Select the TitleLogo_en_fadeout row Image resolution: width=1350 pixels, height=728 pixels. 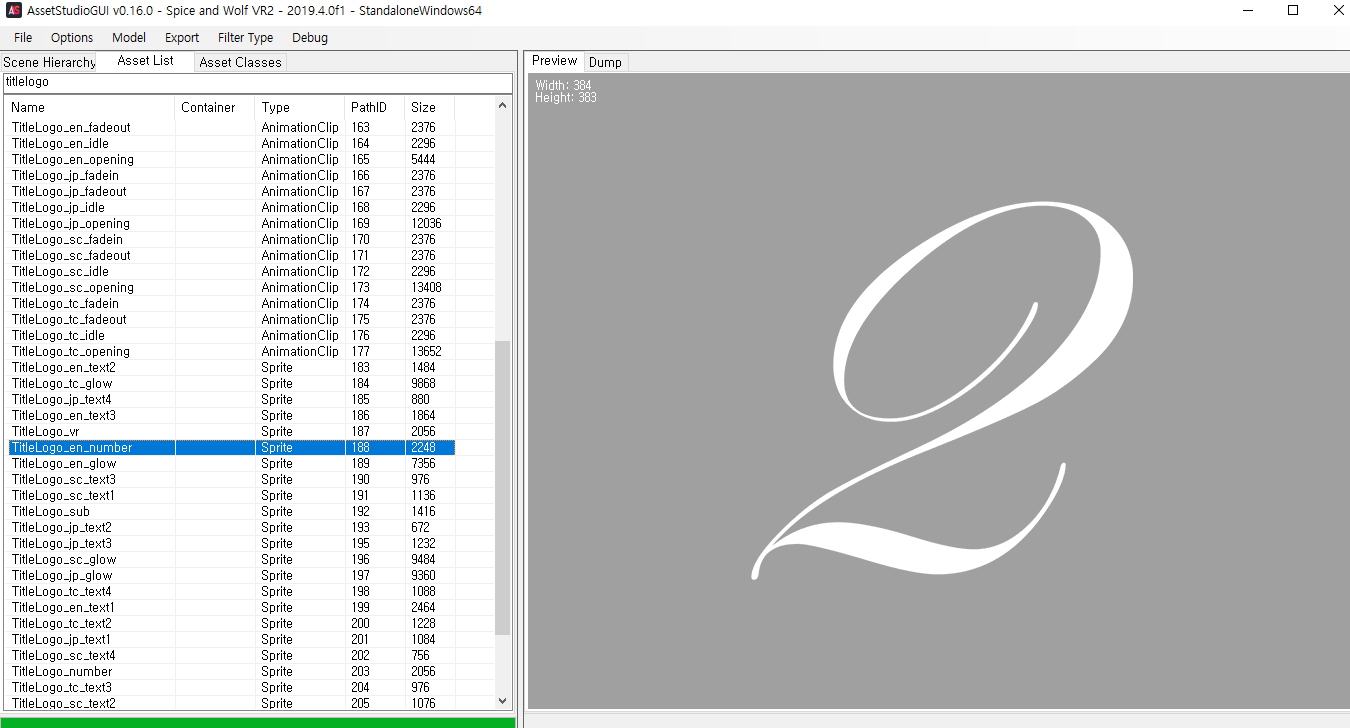(232, 127)
